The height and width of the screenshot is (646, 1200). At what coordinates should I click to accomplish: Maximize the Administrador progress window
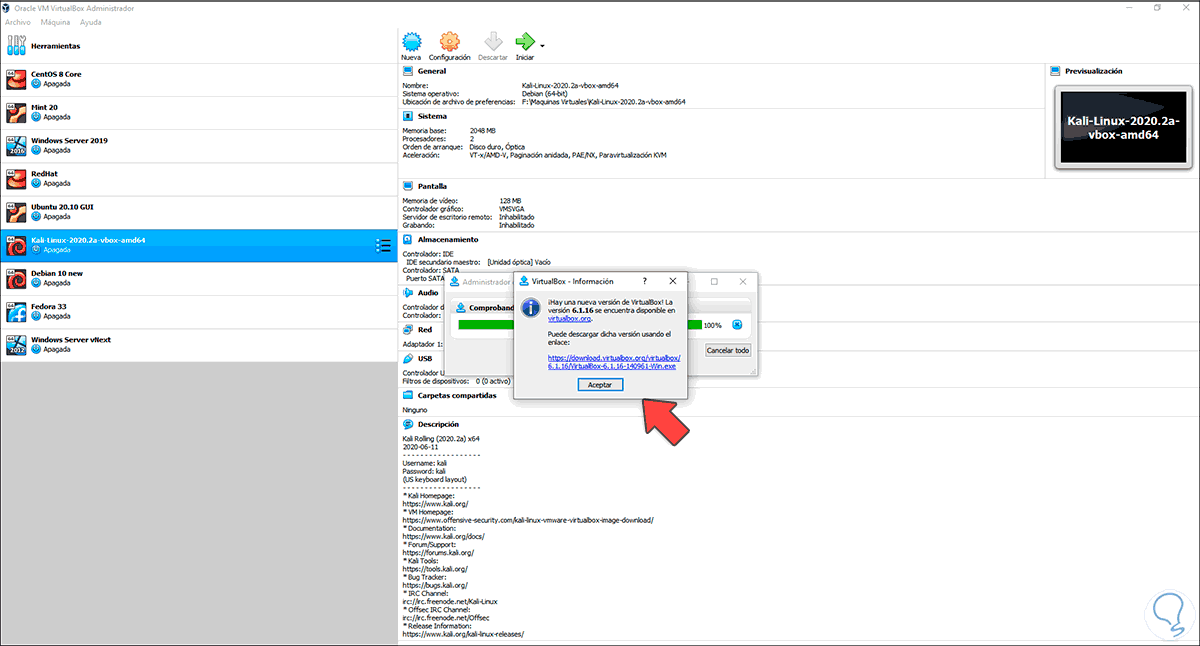point(714,281)
